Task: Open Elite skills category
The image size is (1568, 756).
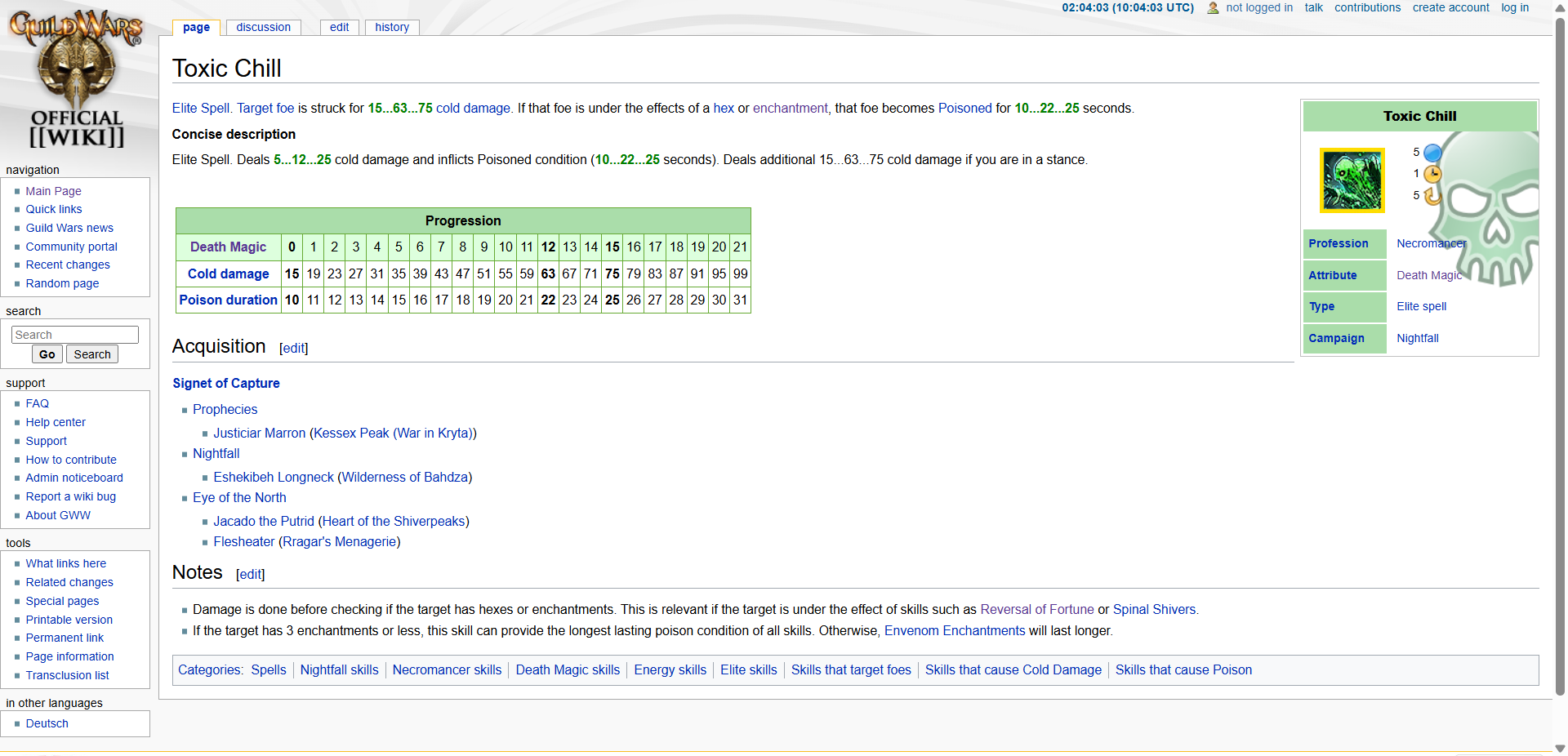Action: [x=748, y=670]
